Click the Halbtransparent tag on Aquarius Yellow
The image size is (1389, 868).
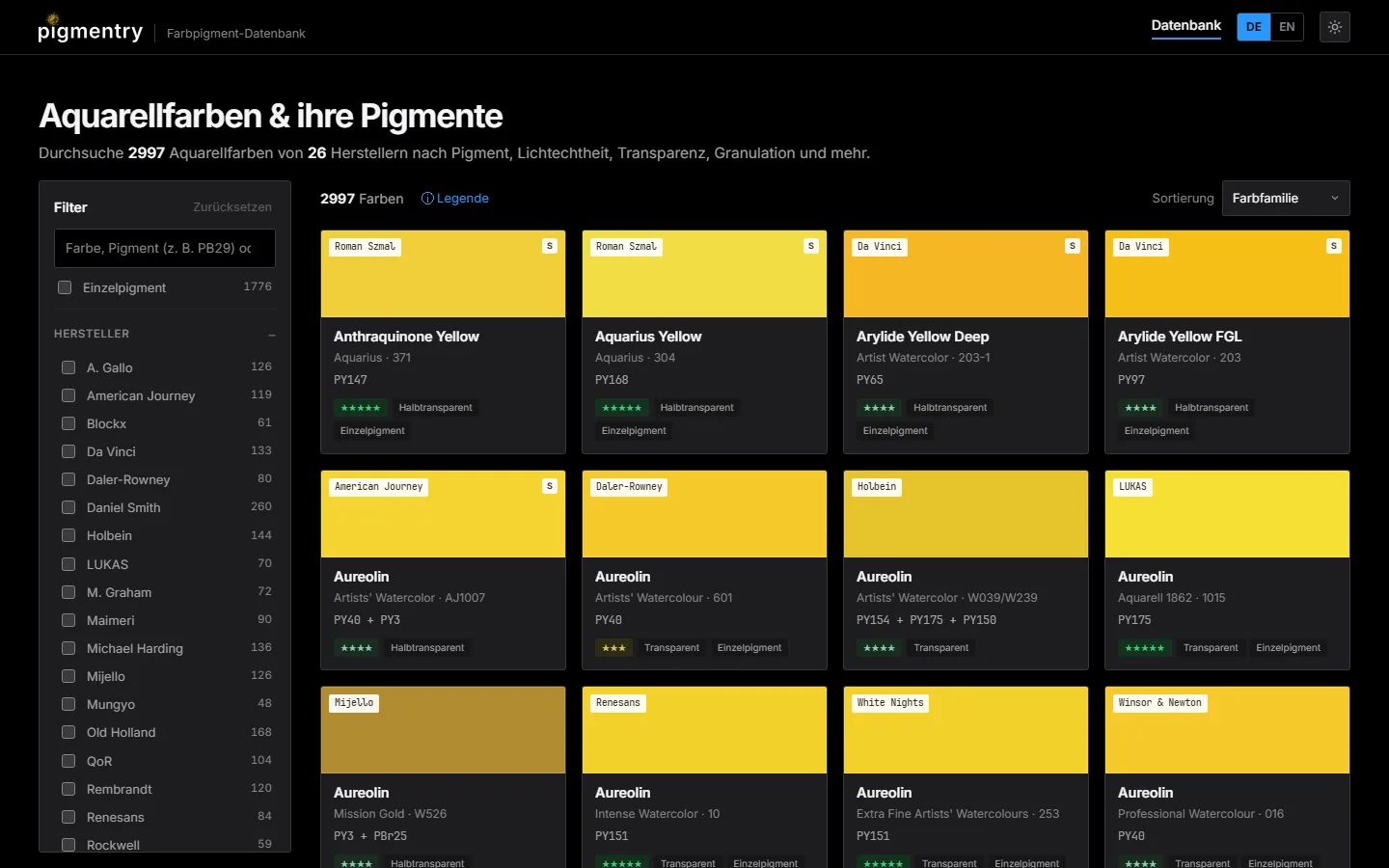tap(696, 408)
